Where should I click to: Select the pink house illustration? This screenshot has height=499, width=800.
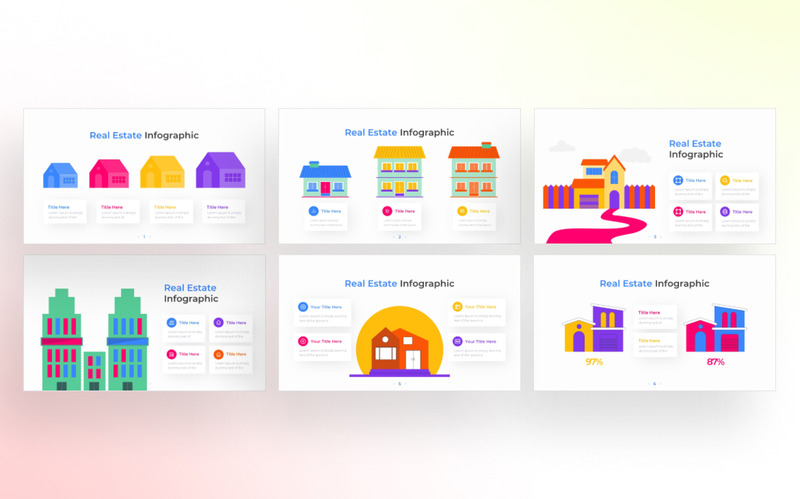coord(109,173)
